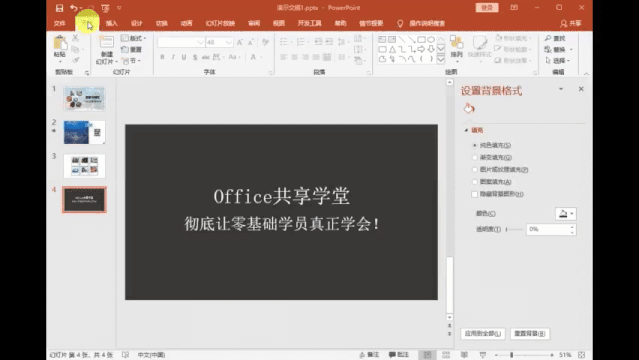
Task: Open the Transitions (切换) tab
Action: coord(162,23)
